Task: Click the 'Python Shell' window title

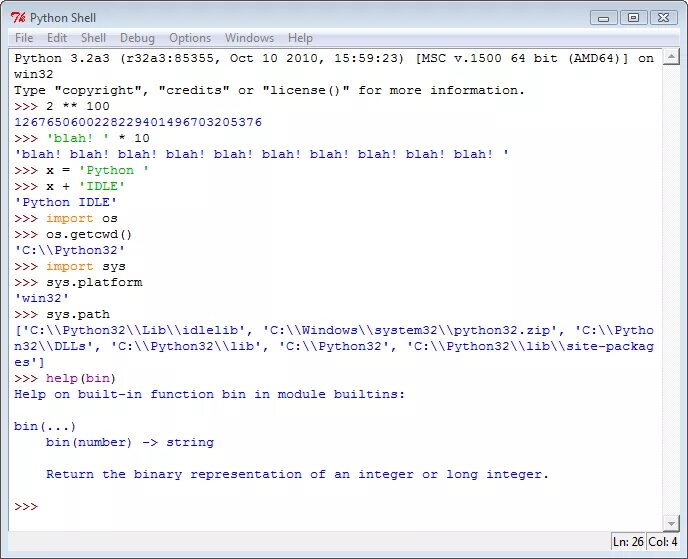Action: (63, 18)
